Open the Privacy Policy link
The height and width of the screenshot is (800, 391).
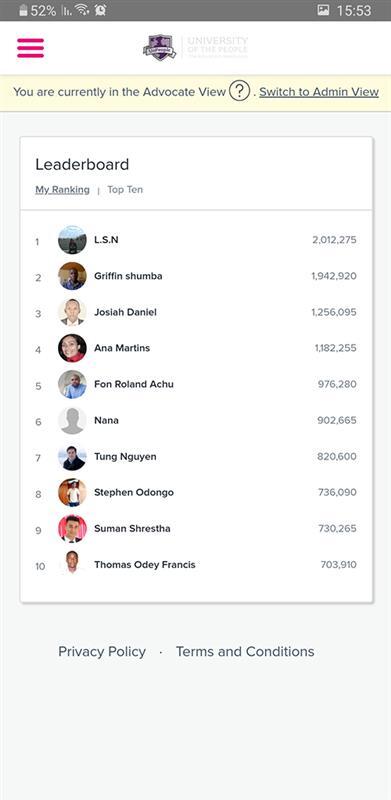point(102,652)
